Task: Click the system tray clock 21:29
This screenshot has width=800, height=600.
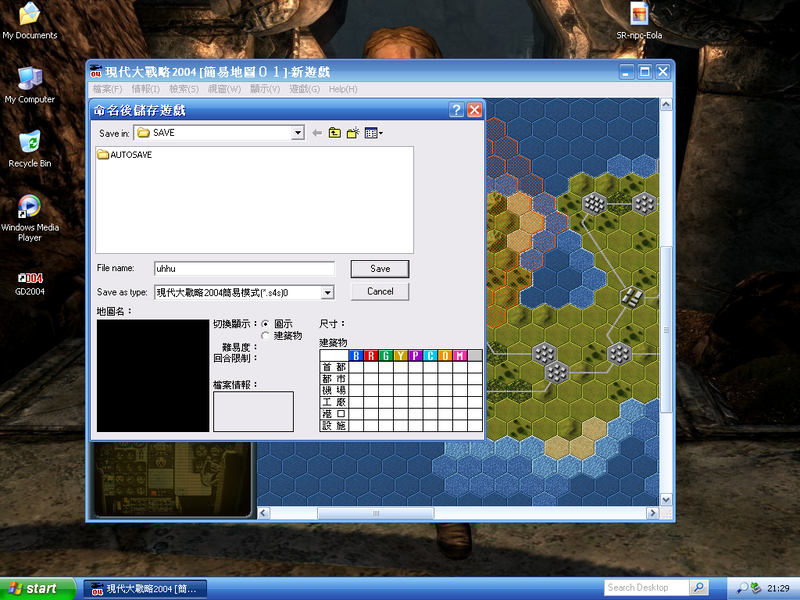Action: click(778, 588)
